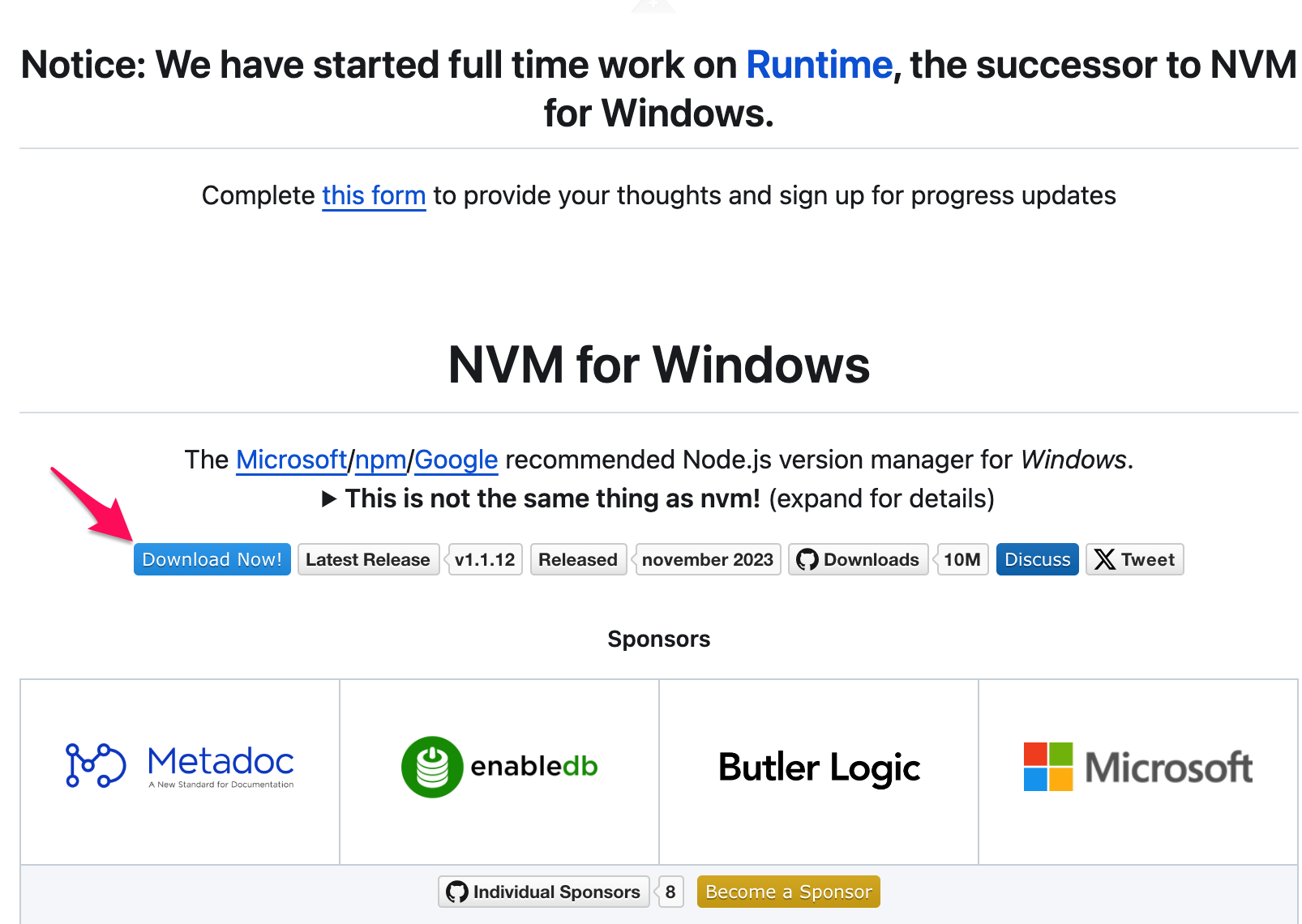The image size is (1302, 924).
Task: Open the Butler Logic sponsor logo
Action: tap(819, 767)
